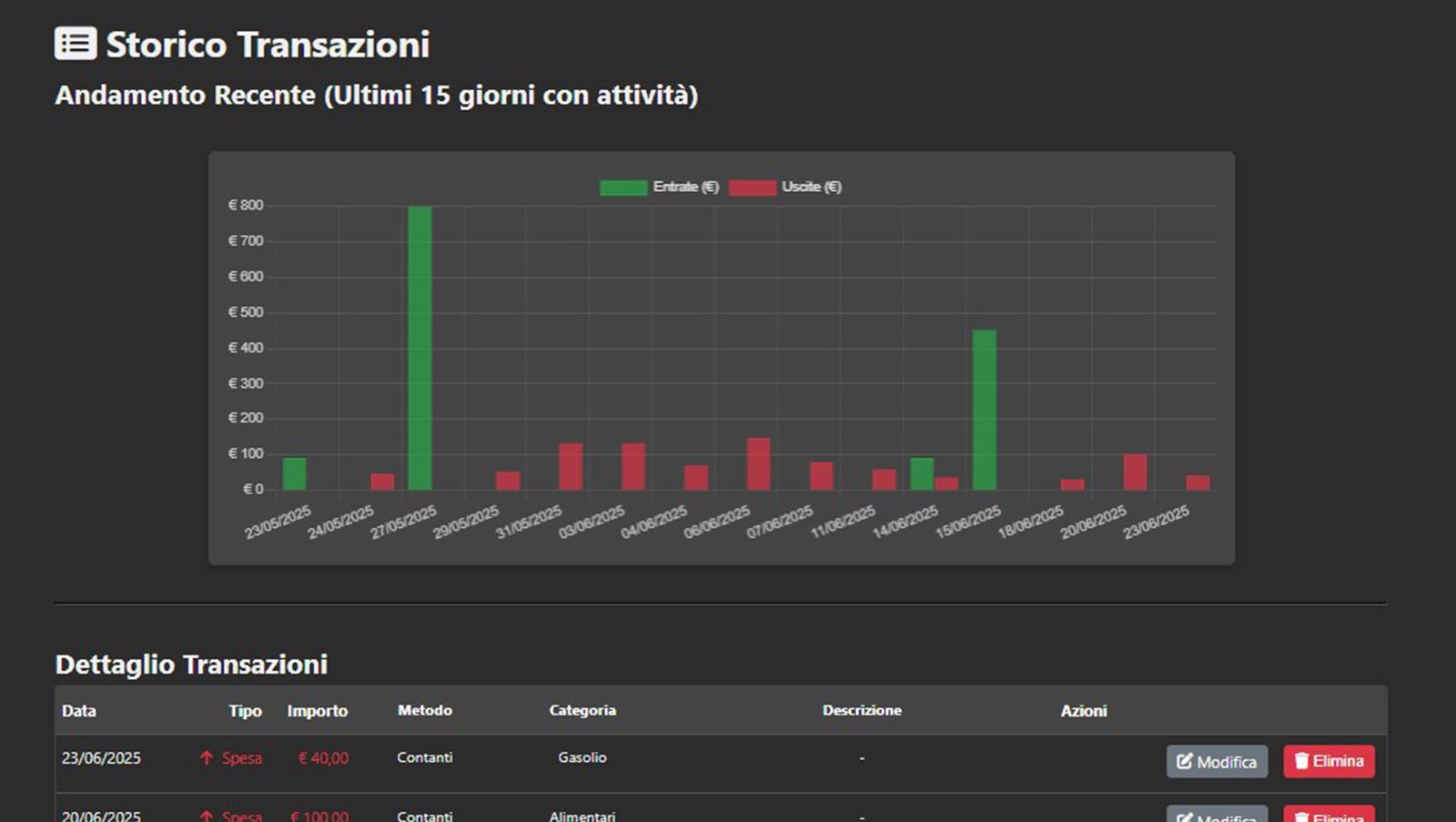This screenshot has height=822, width=1456.
Task: Click the trash icon on the 23/06/2025 Elimina button
Action: click(1300, 761)
